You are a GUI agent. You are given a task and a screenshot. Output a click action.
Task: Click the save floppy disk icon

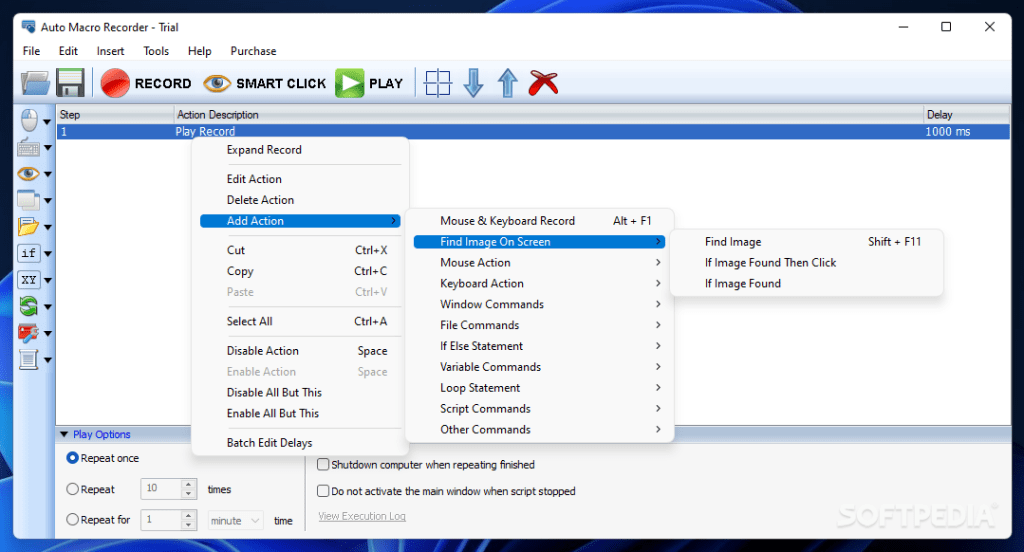(70, 84)
